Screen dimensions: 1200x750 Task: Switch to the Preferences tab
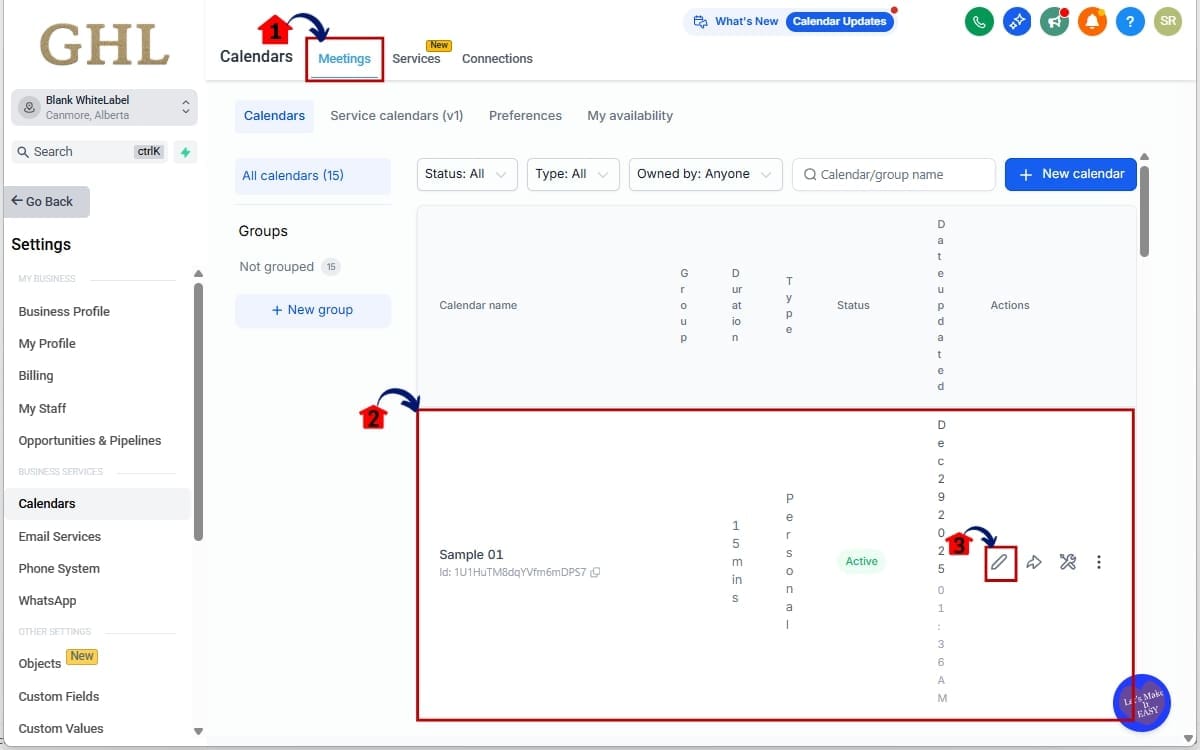(x=525, y=116)
